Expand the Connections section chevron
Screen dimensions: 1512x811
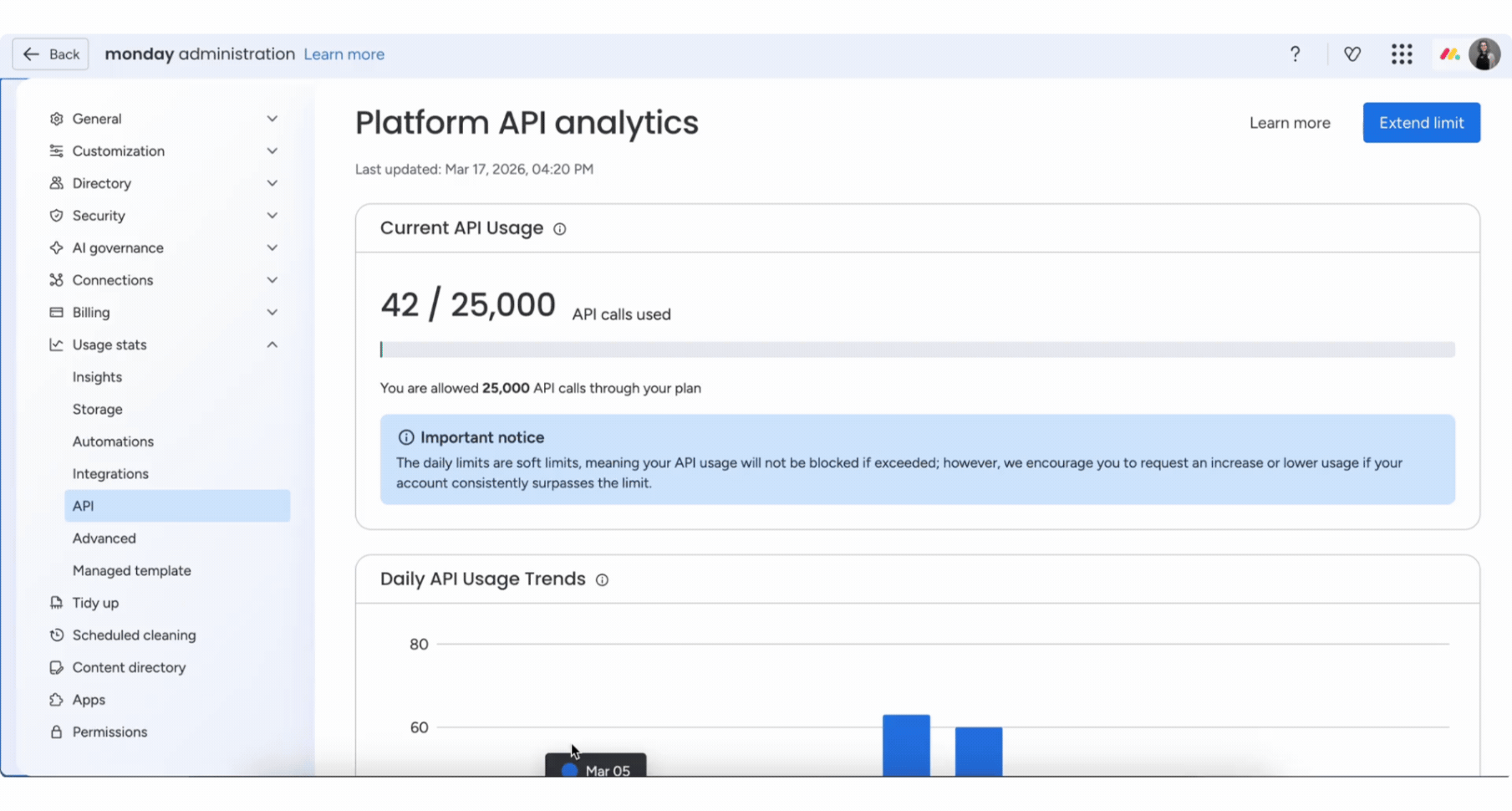click(x=272, y=280)
